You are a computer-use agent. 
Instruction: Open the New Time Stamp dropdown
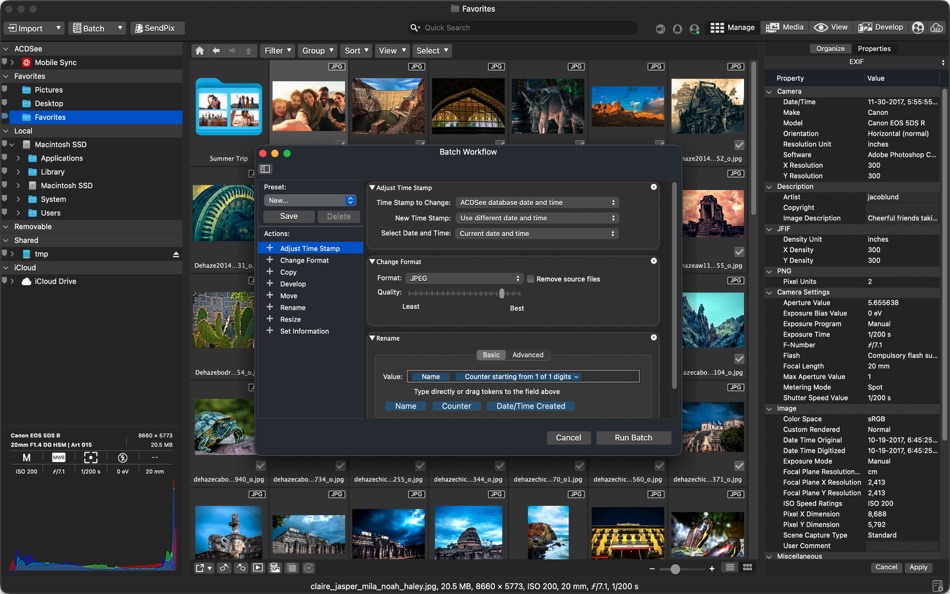click(537, 217)
